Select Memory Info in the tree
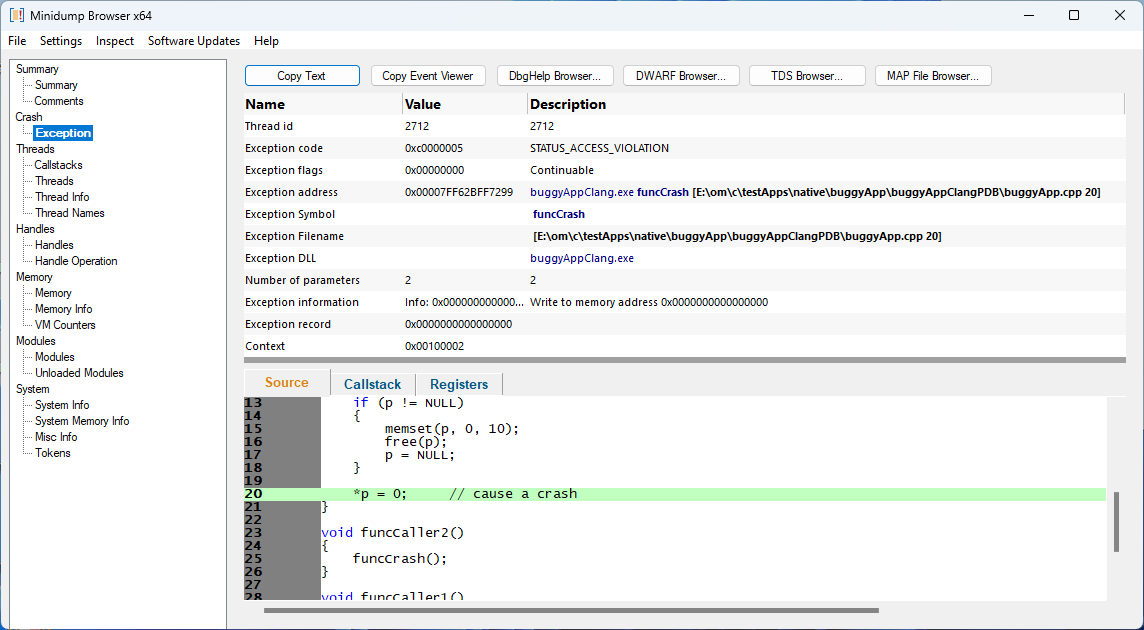 click(x=63, y=309)
